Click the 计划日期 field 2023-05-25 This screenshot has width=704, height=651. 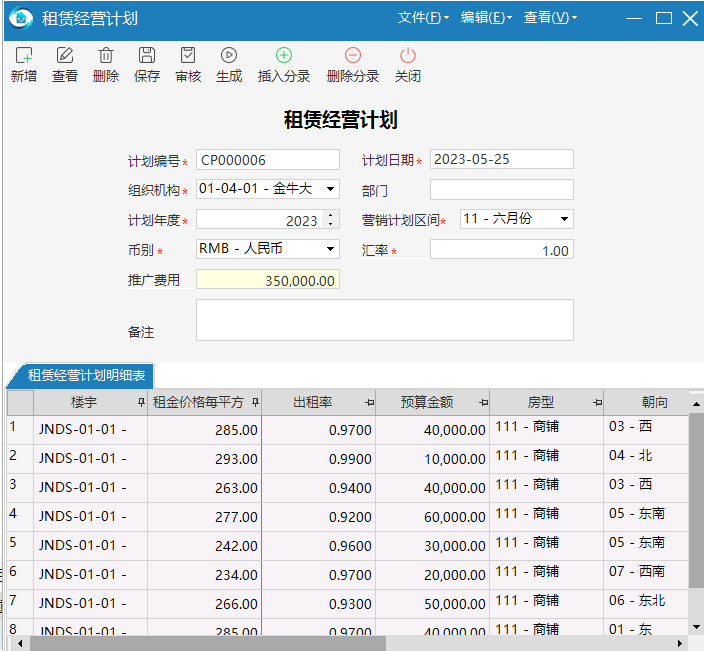click(x=502, y=159)
